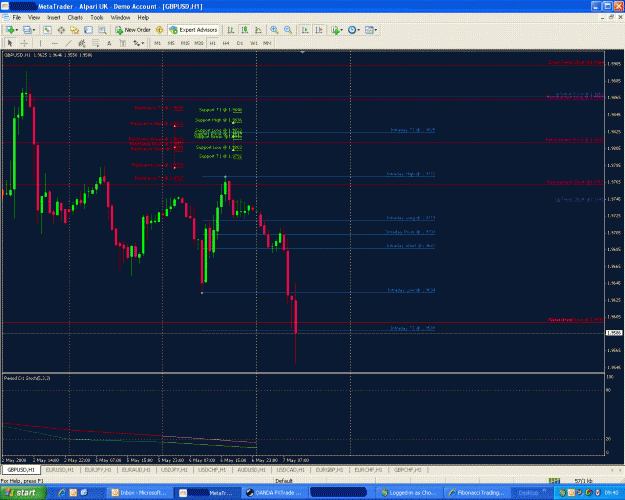Switch to M30 timeframe
625x500 pixels.
point(199,43)
